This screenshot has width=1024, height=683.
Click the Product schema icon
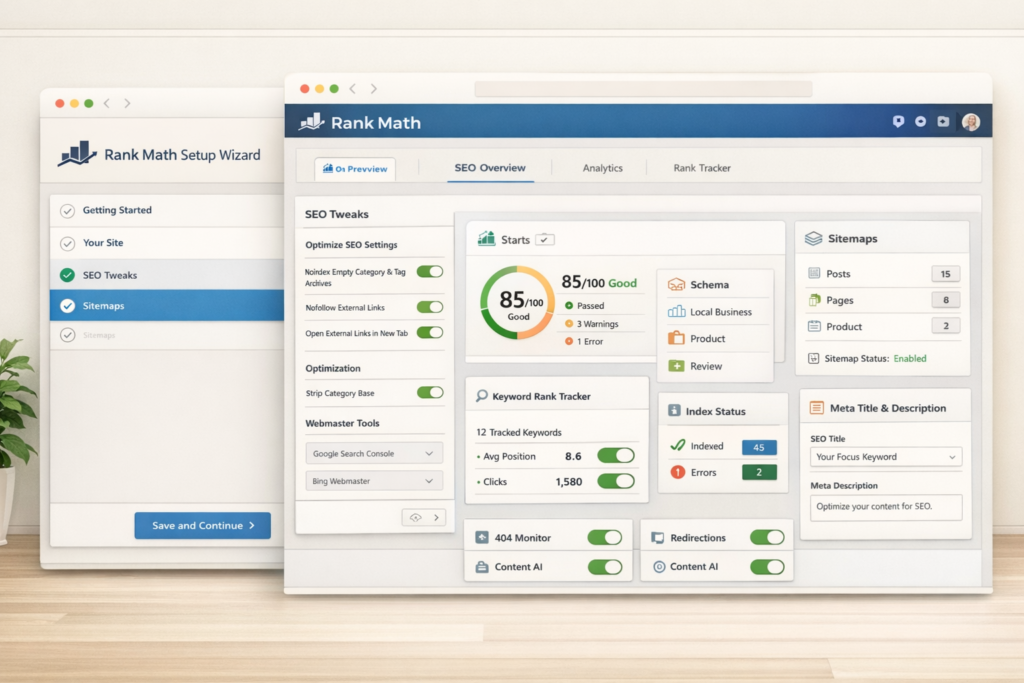[677, 339]
